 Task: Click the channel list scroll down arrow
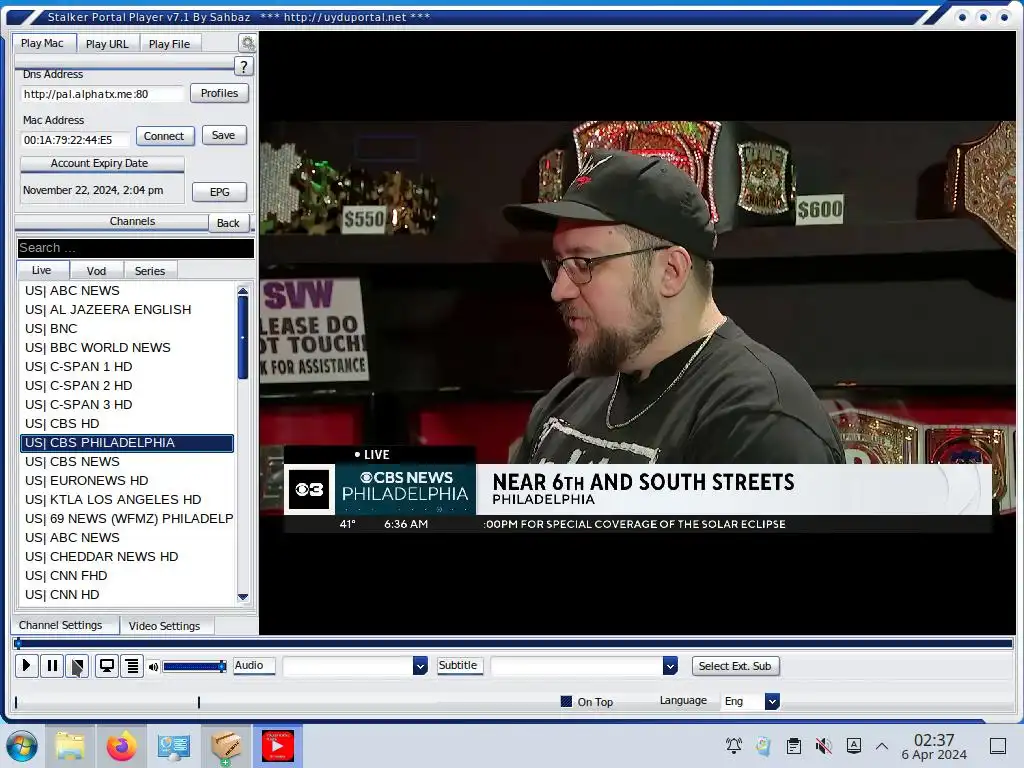[243, 597]
